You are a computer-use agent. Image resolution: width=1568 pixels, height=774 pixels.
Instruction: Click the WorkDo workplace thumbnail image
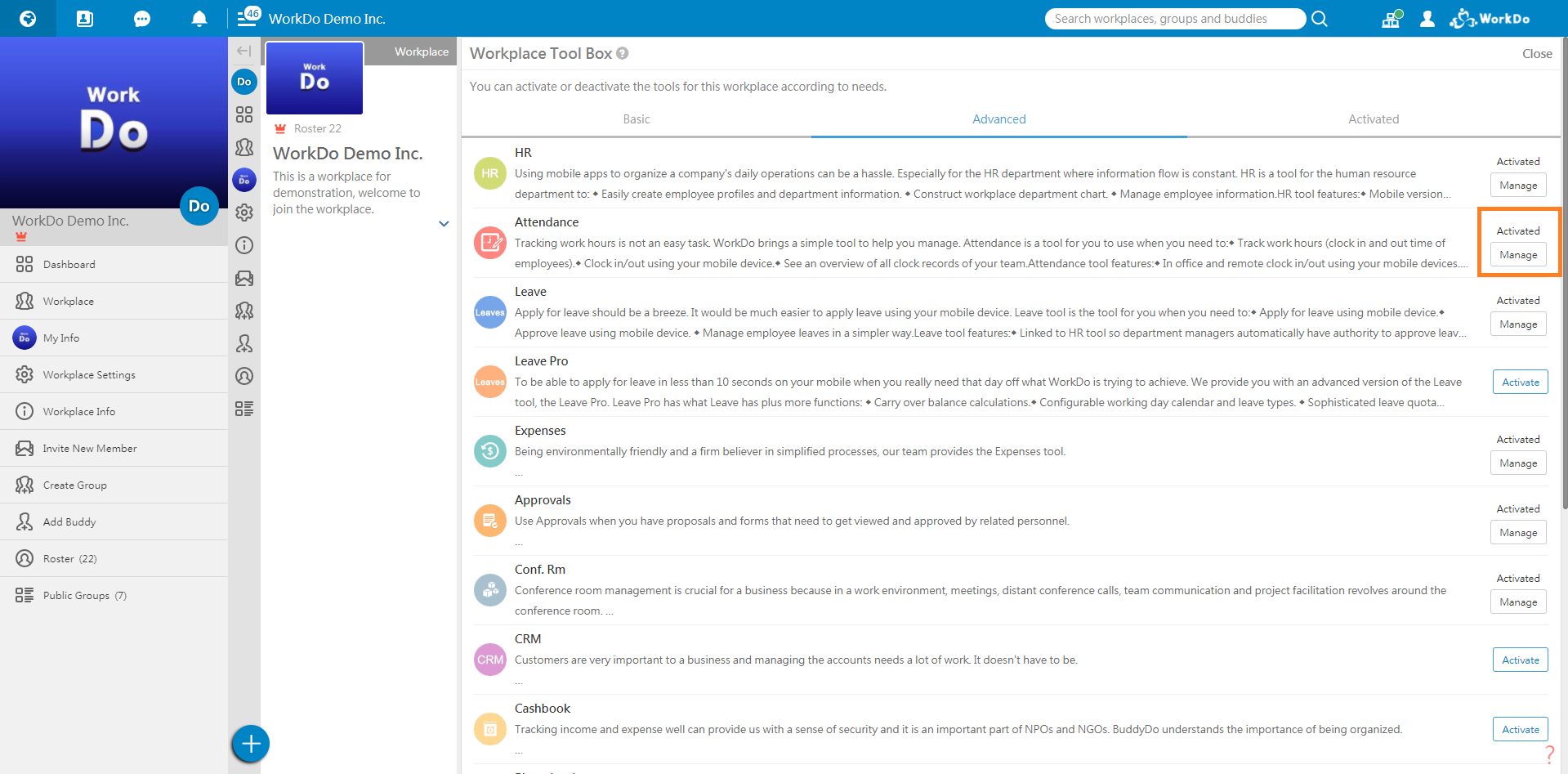click(x=315, y=78)
